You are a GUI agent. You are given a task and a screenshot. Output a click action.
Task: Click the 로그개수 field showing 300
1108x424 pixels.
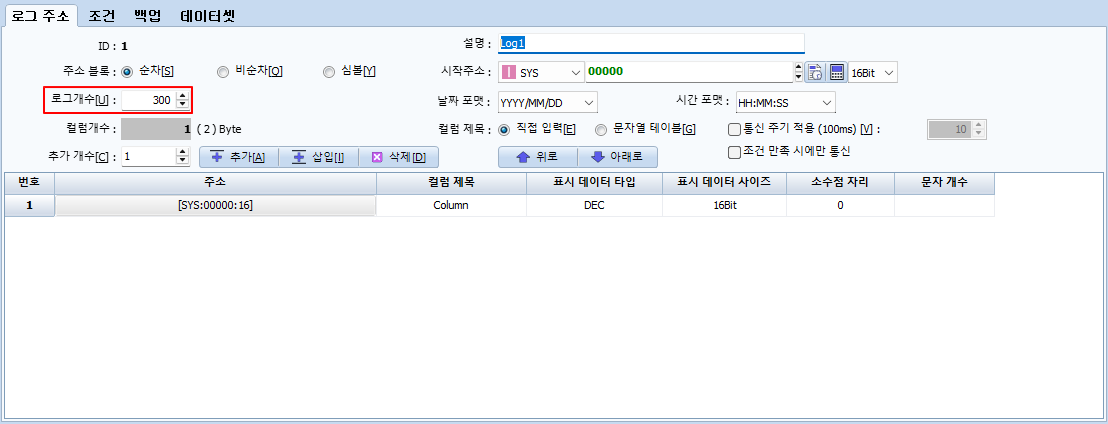click(148, 100)
